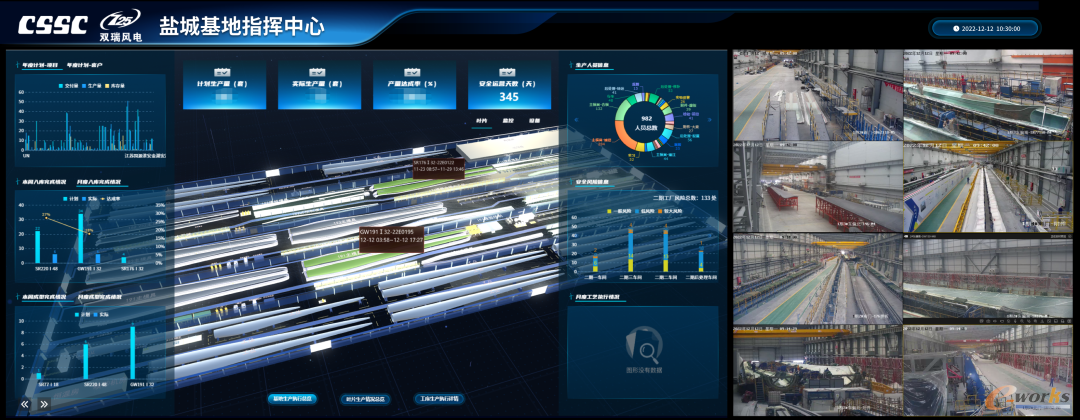Click the 叶片生产情况总览 button
This screenshot has height=420, width=1080.
coord(364,398)
